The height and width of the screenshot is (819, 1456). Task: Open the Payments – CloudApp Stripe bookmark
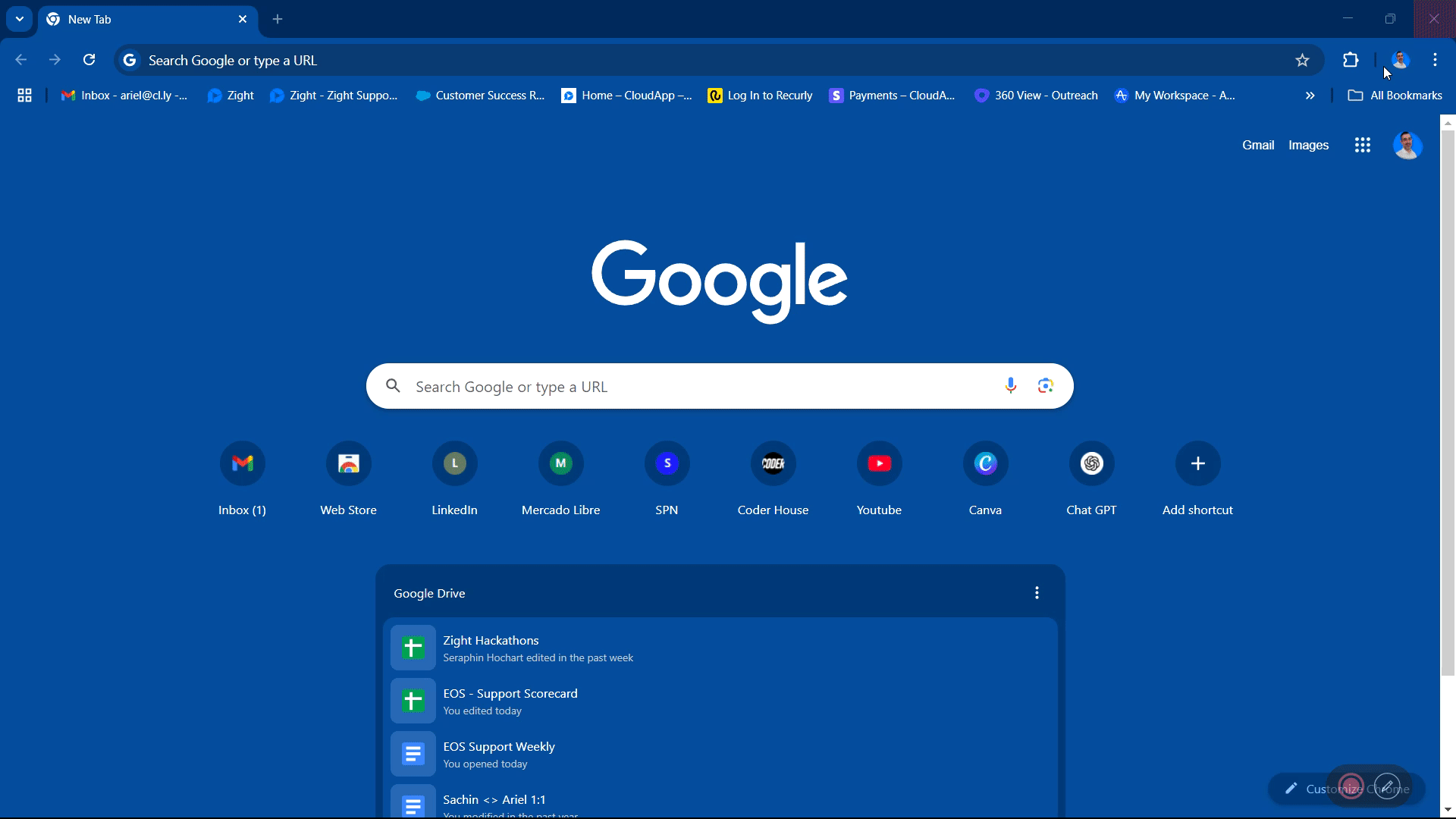tap(892, 95)
